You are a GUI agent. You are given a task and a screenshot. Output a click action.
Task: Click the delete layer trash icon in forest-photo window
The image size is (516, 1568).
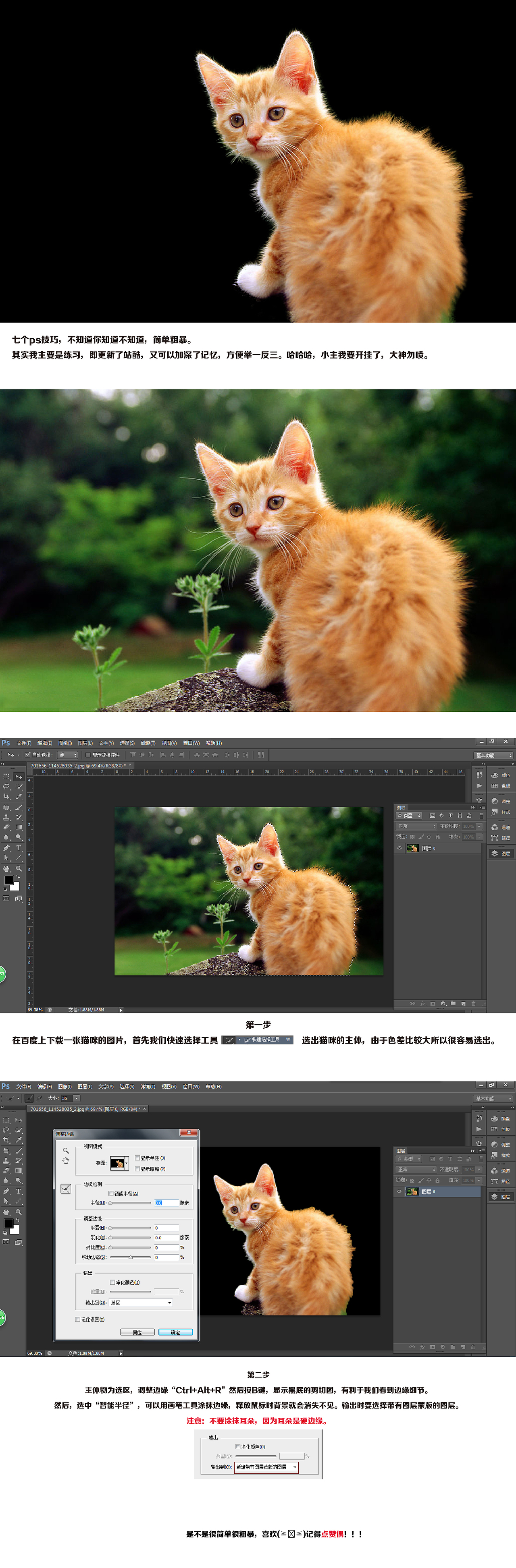point(473,1004)
